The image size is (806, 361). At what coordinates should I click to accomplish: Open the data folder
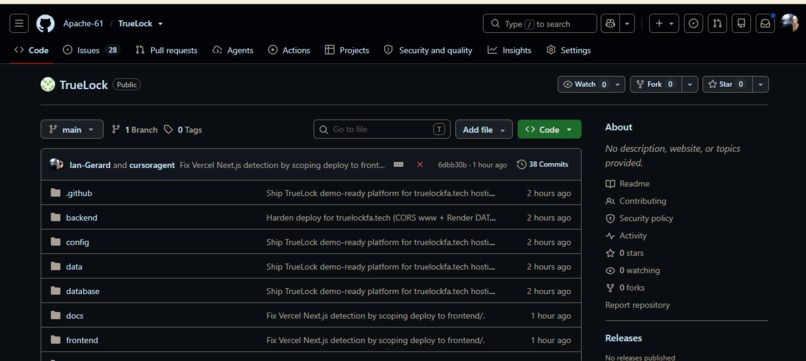click(x=74, y=267)
